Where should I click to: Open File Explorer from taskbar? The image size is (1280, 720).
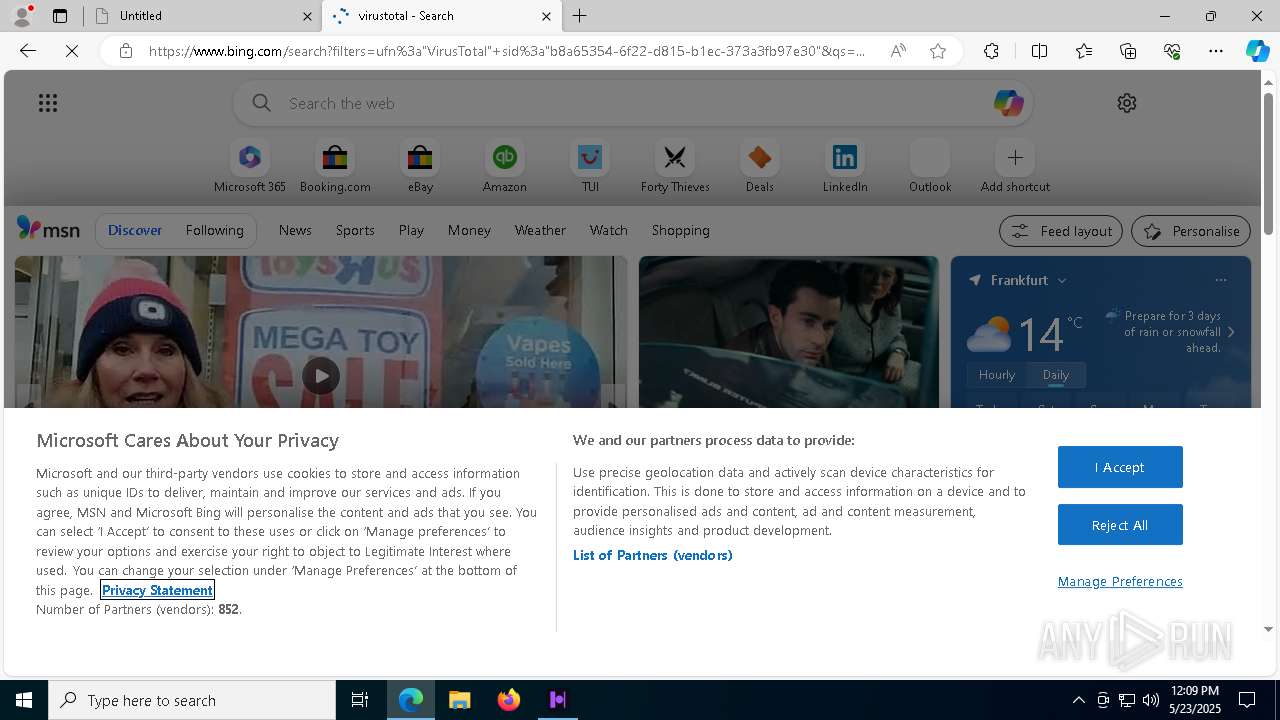point(460,700)
